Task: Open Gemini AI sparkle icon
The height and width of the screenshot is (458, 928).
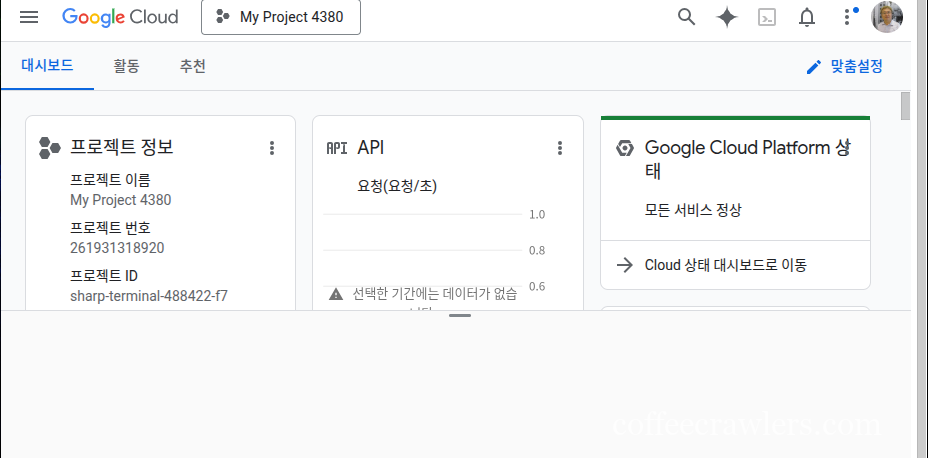Action: [727, 17]
